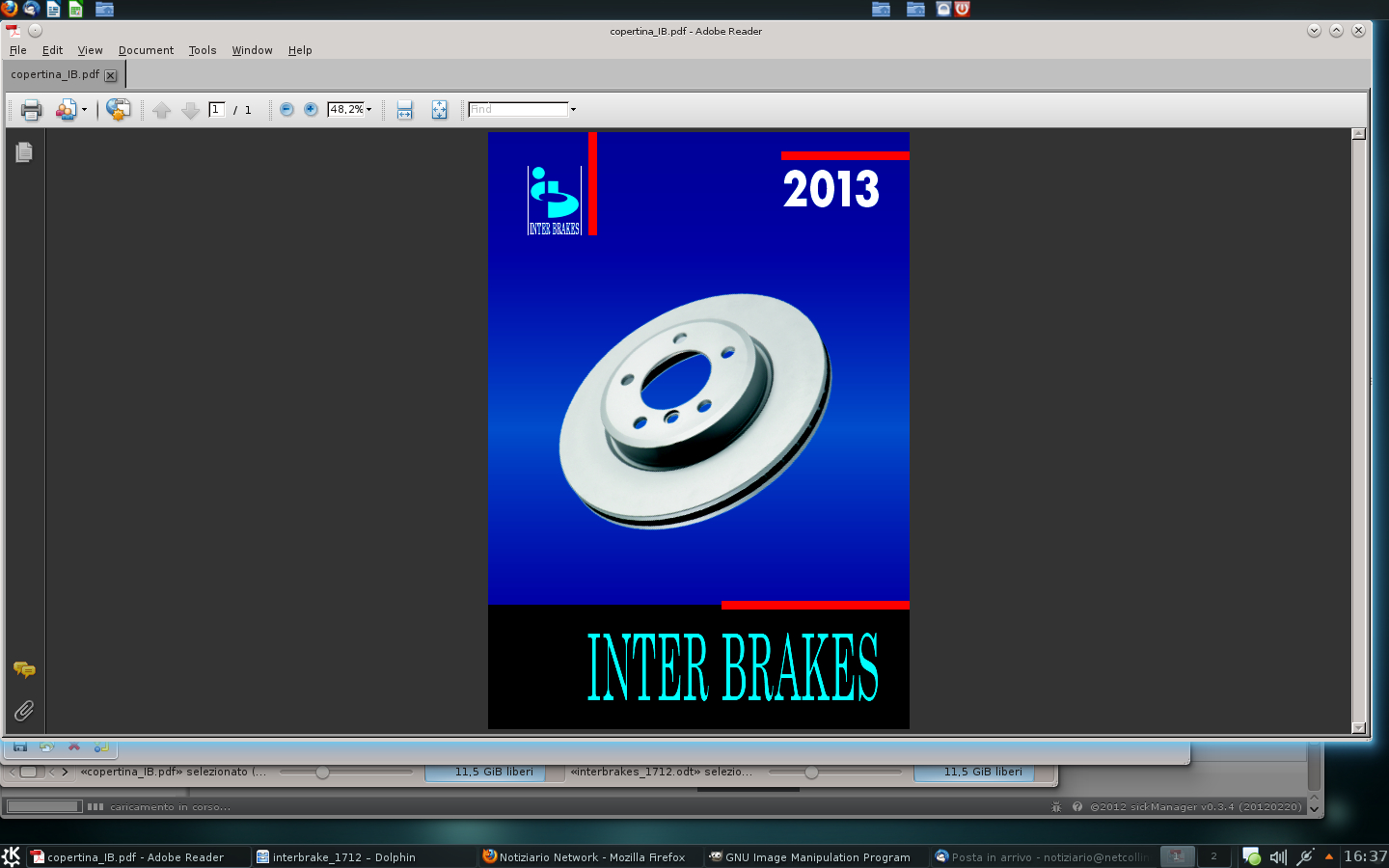The image size is (1389, 868).
Task: Go to previous page arrow
Action: click(162, 110)
